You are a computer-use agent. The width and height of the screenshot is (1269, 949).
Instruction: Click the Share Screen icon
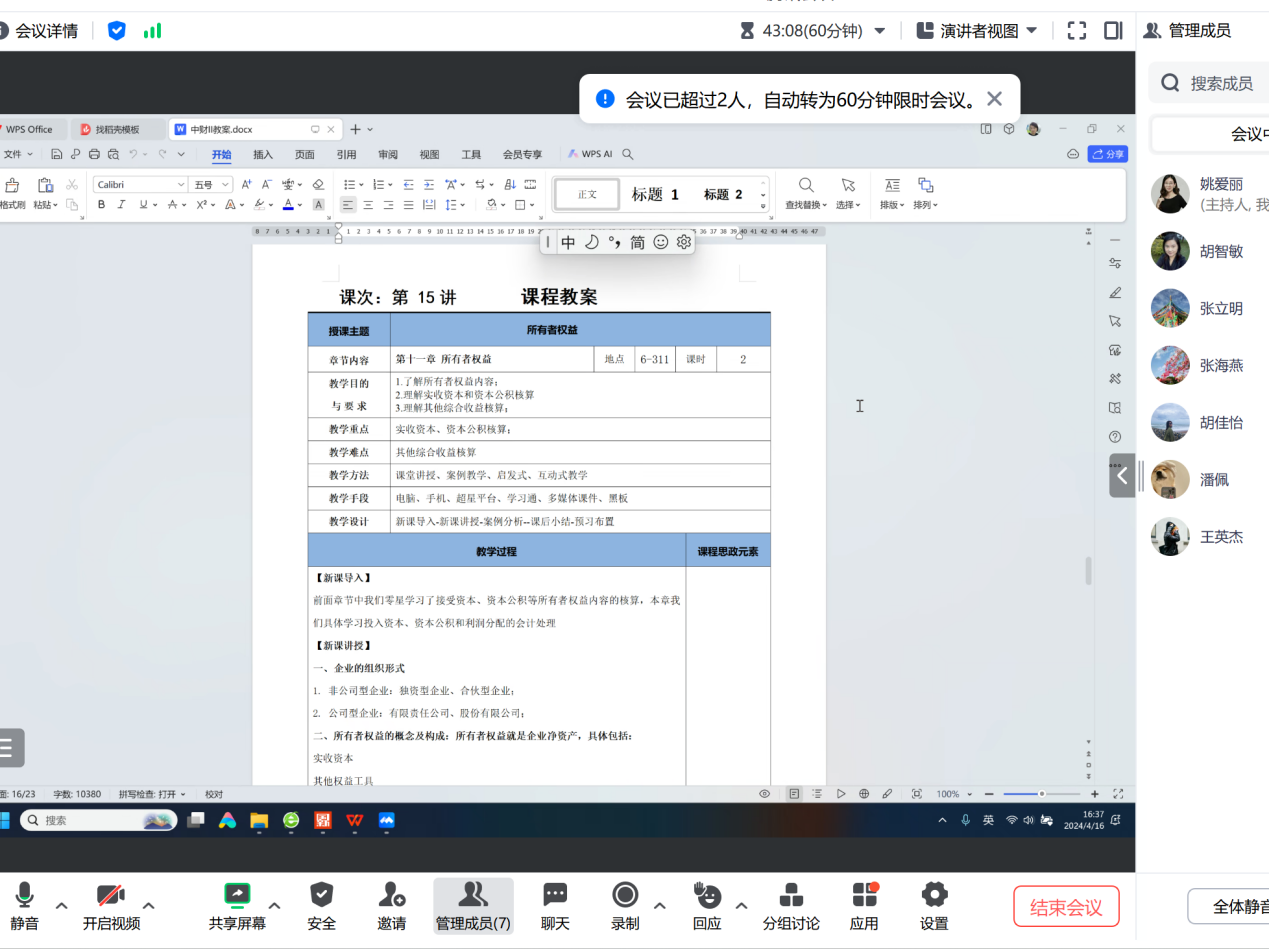pyautogui.click(x=237, y=894)
